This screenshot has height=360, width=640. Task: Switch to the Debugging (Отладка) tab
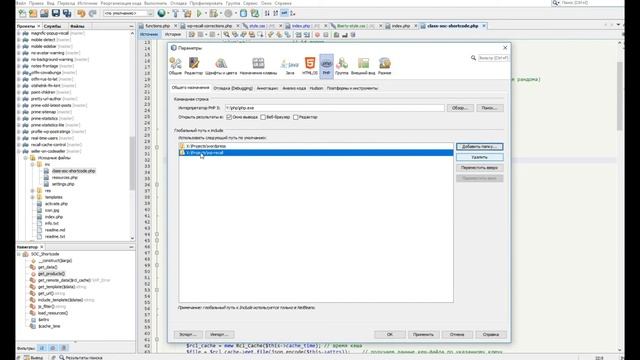(x=233, y=88)
